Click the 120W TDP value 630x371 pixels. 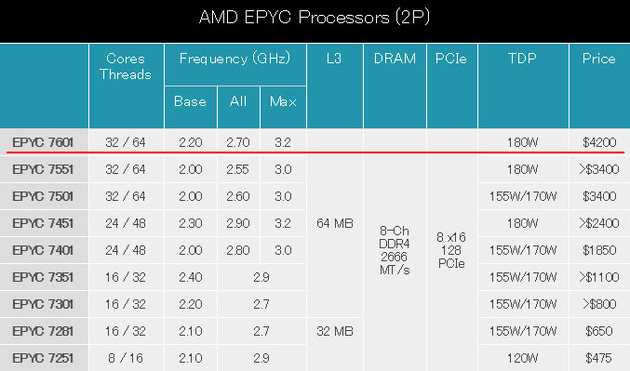522,358
